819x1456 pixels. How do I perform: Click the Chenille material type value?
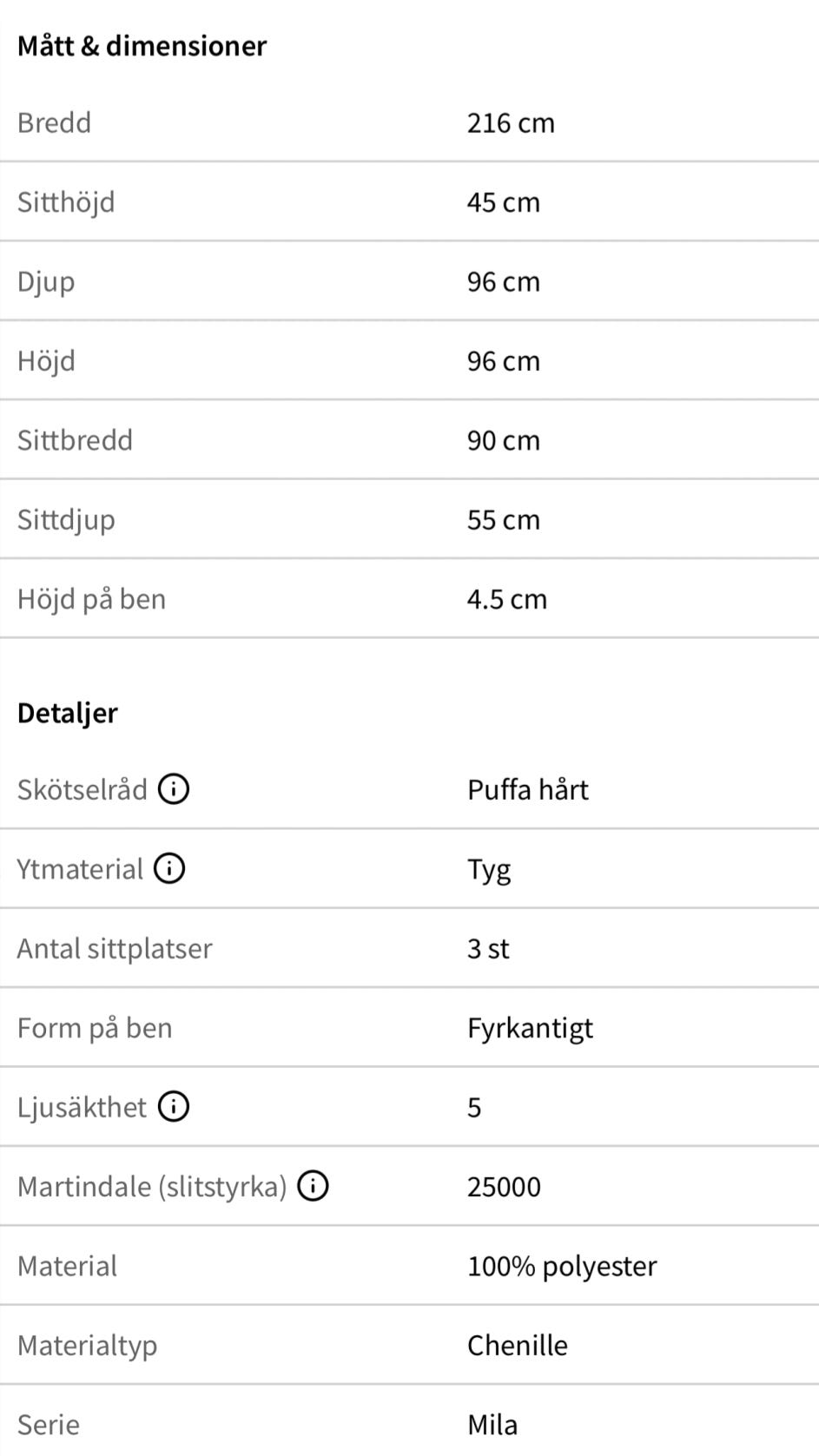[518, 1345]
